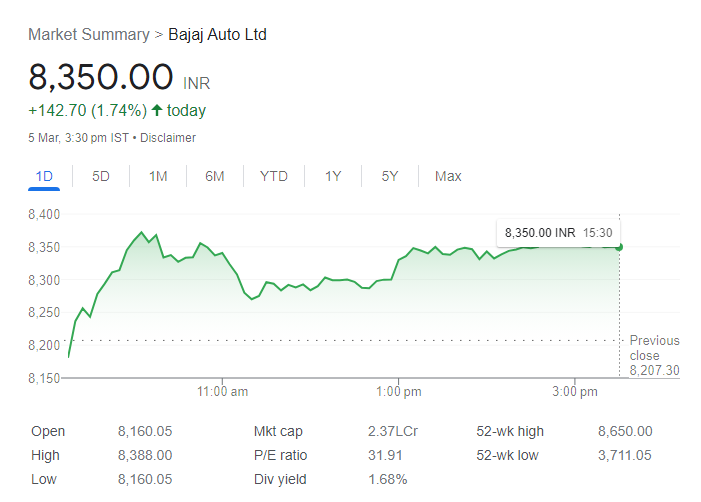The image size is (701, 502).
Task: View the 5Y price chart
Action: pyautogui.click(x=389, y=176)
